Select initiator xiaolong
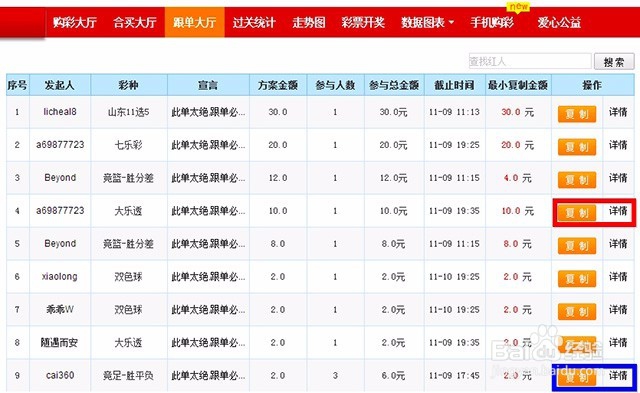Viewport: 640px width, 393px height. coord(60,277)
